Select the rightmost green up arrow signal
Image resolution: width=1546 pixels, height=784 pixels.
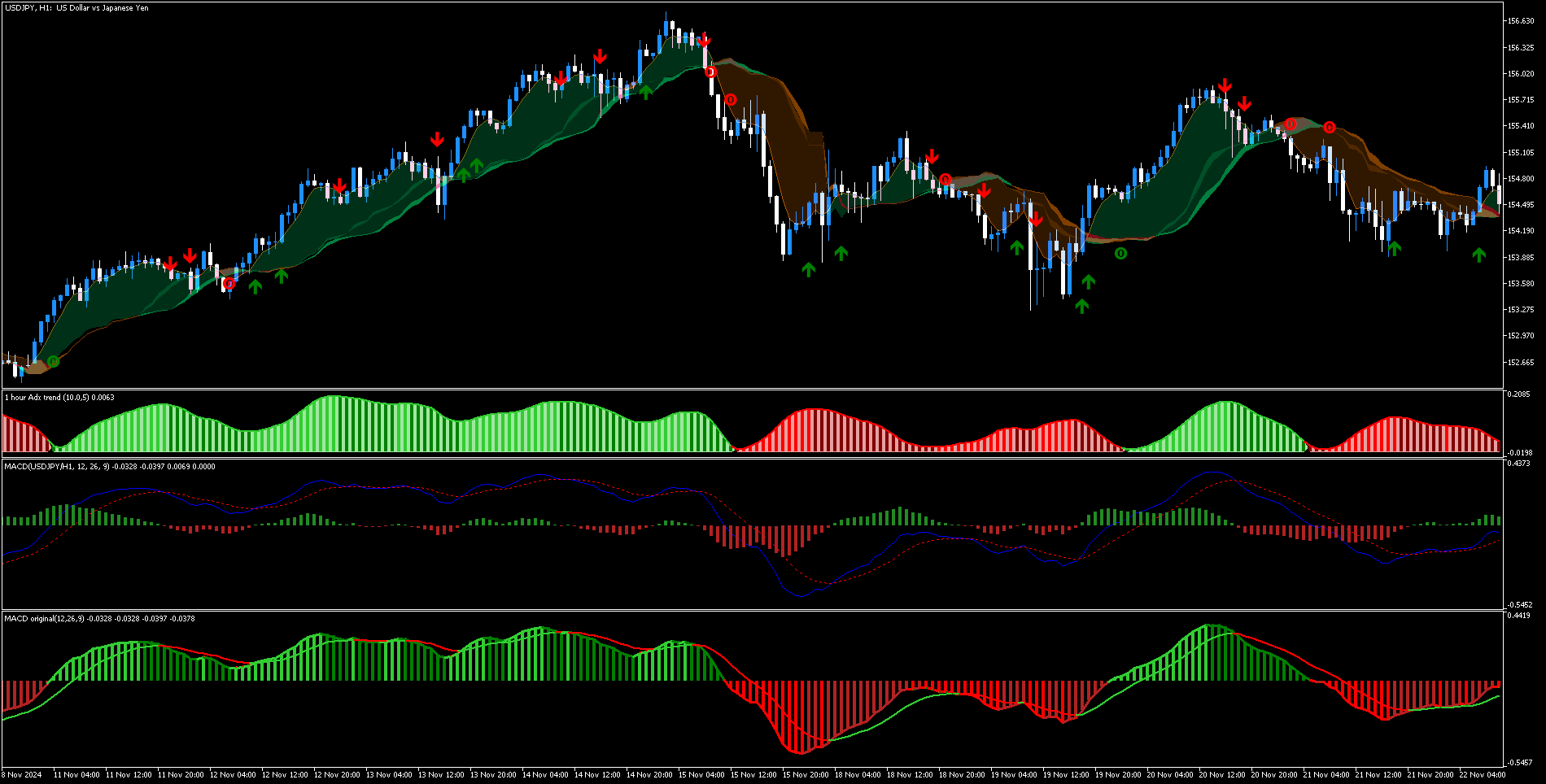coord(1478,255)
